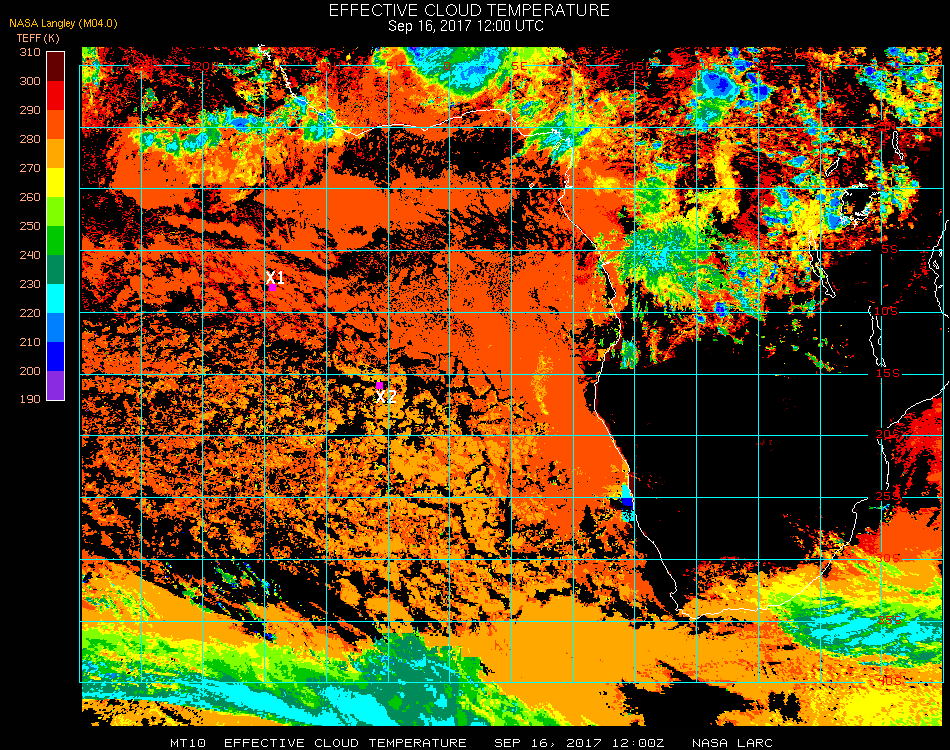Click 'MT10' in the bottom caption

188,743
